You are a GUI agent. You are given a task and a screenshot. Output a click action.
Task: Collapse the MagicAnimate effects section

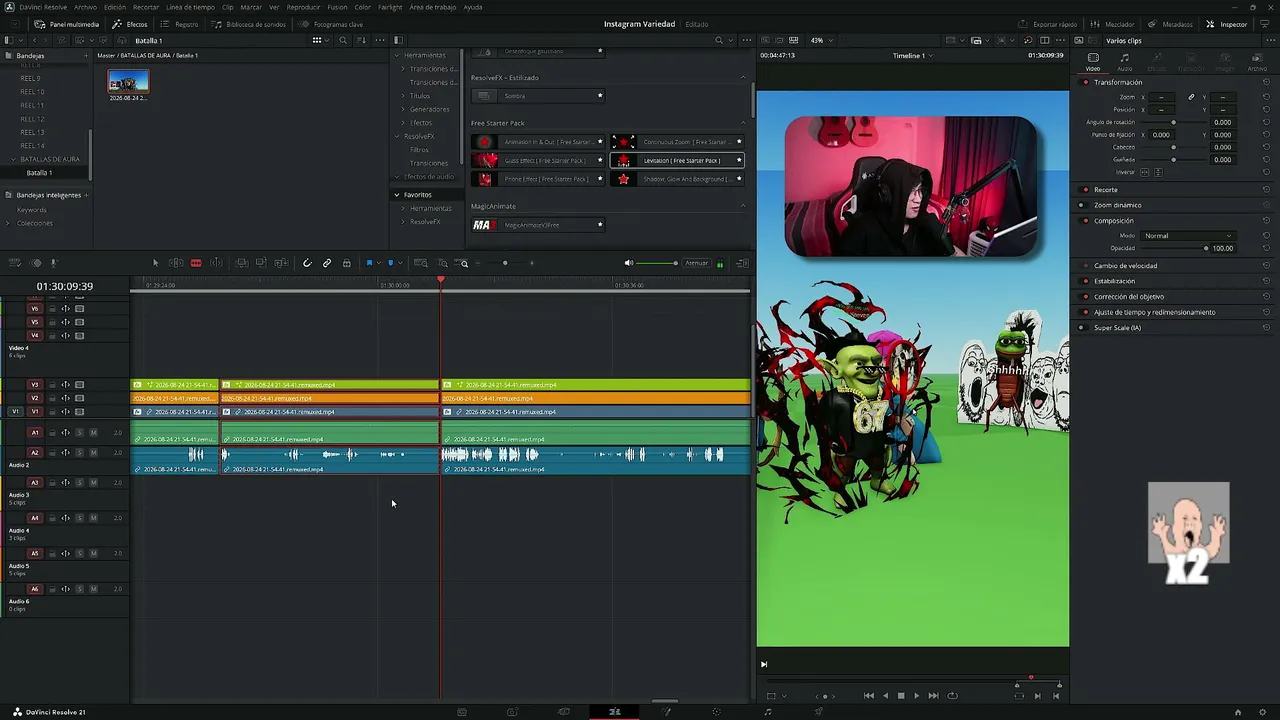coord(742,206)
